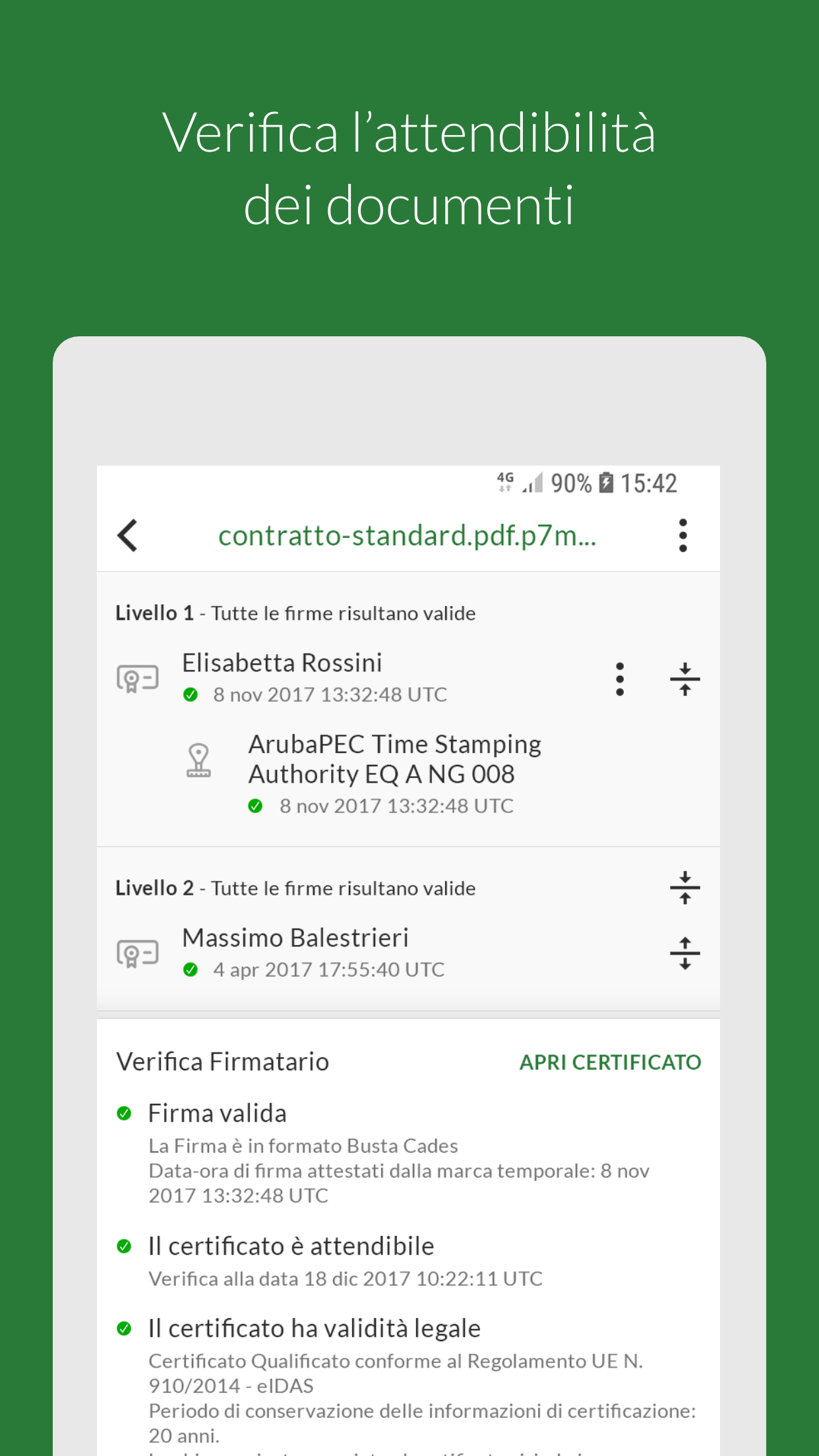
Task: Tap the 4 apr 2017 17:55:40 UTC date
Action: [329, 969]
